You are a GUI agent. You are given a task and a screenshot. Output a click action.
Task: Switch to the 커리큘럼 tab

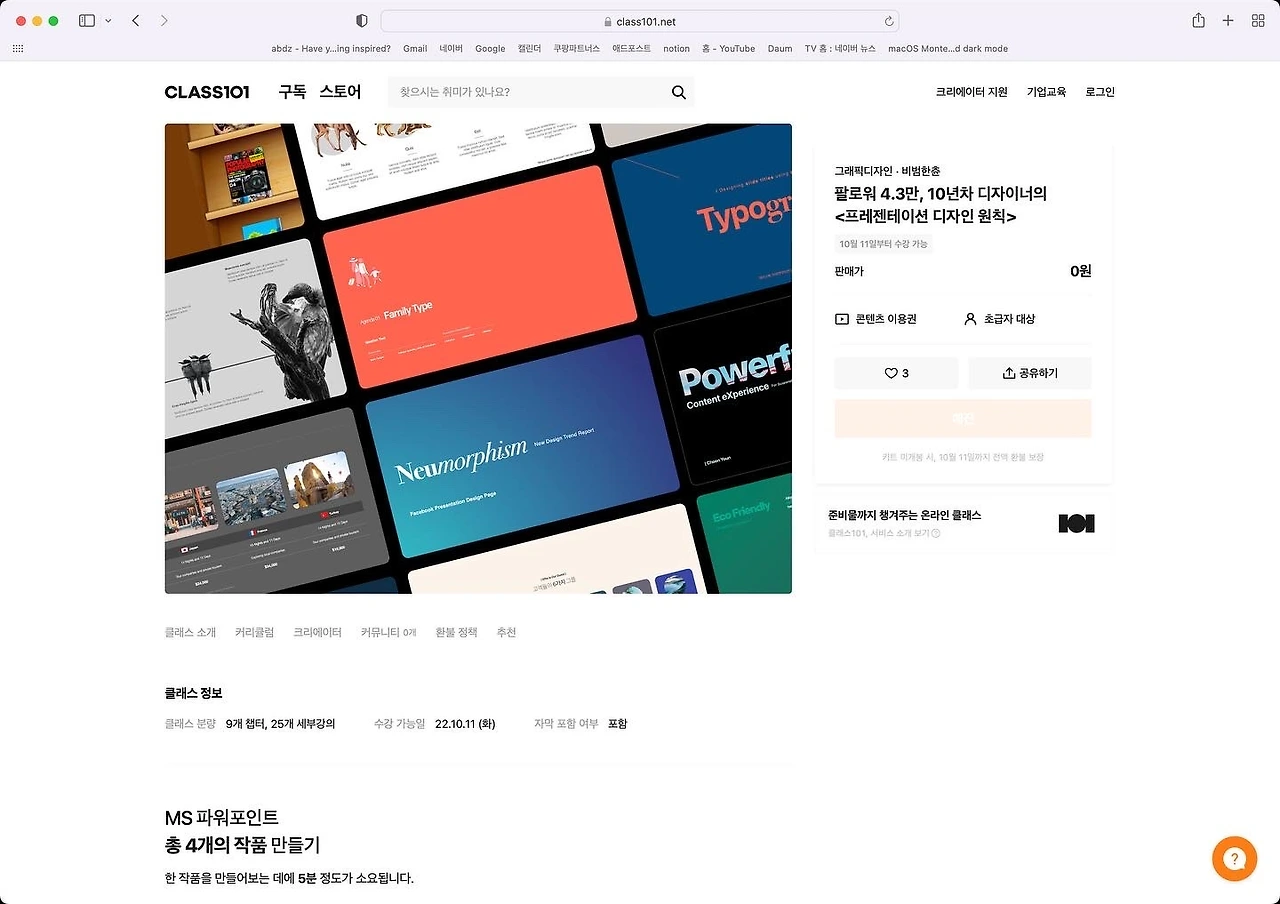254,633
